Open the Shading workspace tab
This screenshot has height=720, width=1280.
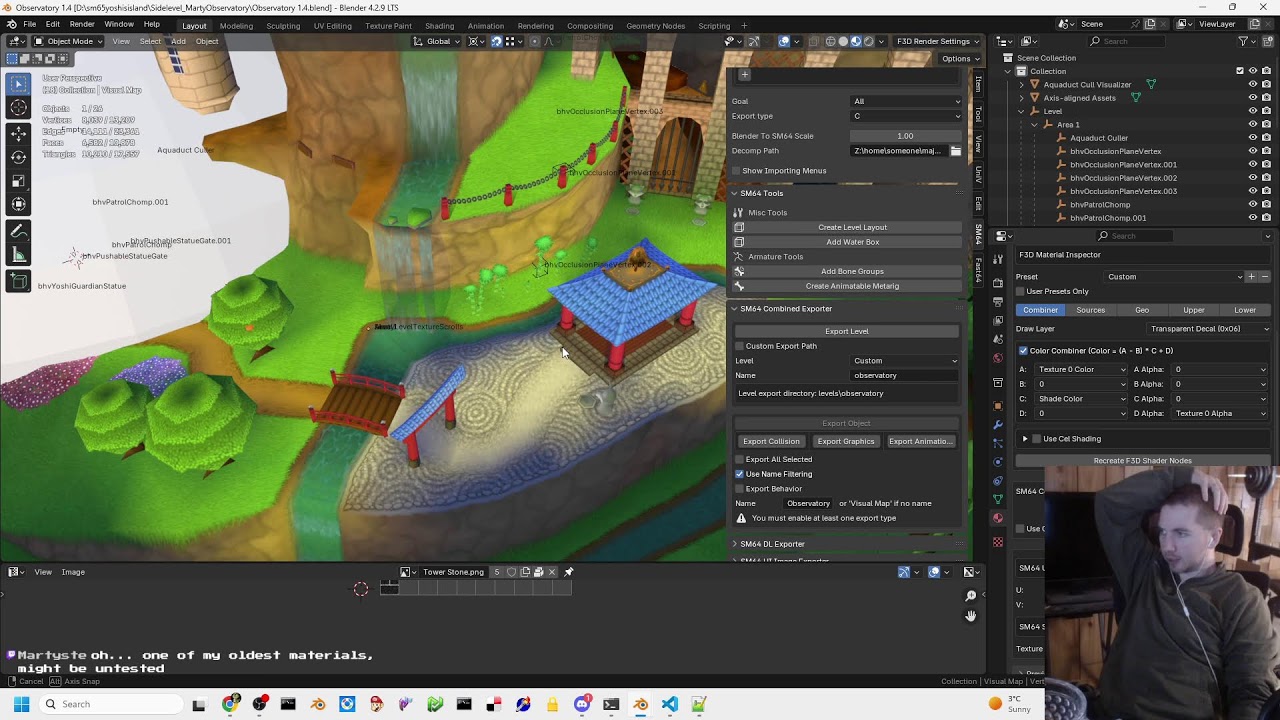point(439,26)
